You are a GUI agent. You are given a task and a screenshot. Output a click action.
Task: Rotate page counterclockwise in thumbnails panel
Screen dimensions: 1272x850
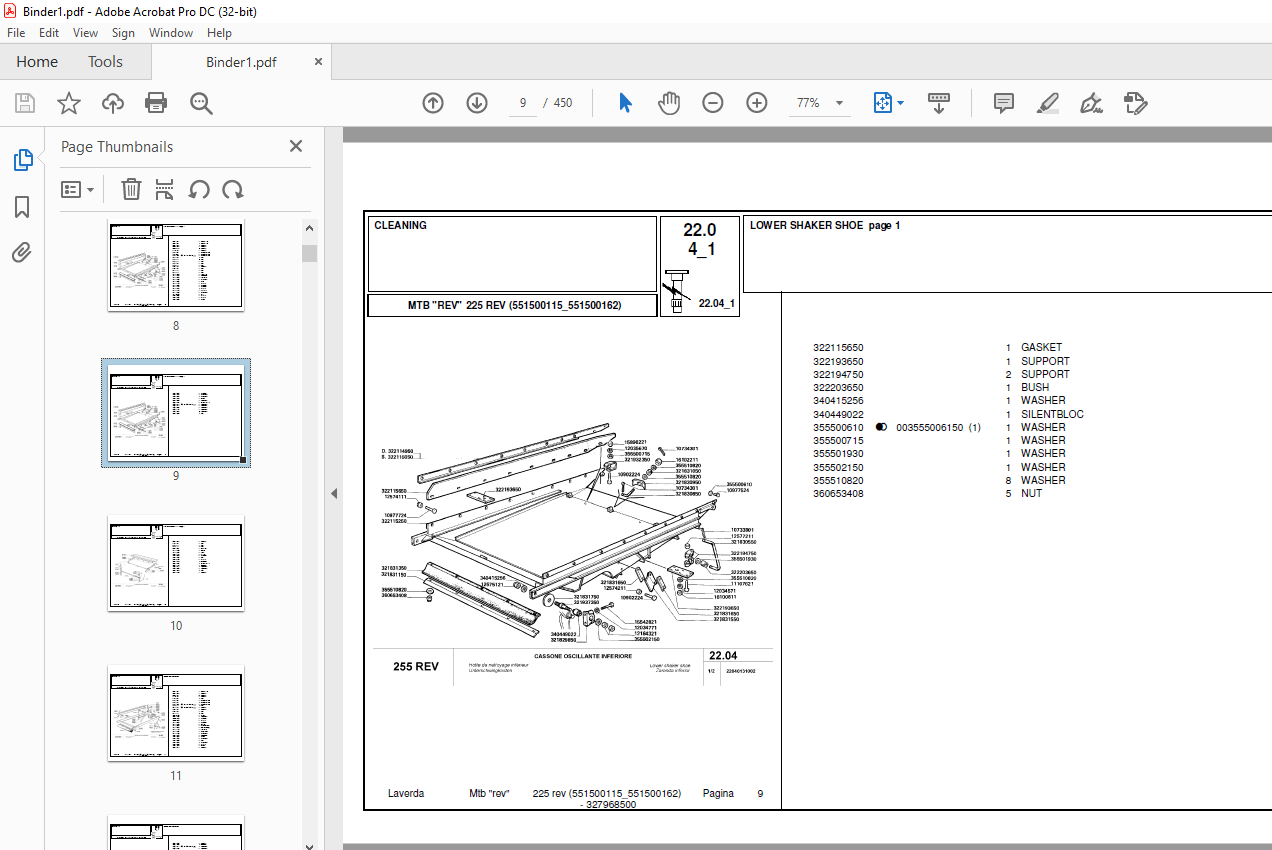[199, 189]
